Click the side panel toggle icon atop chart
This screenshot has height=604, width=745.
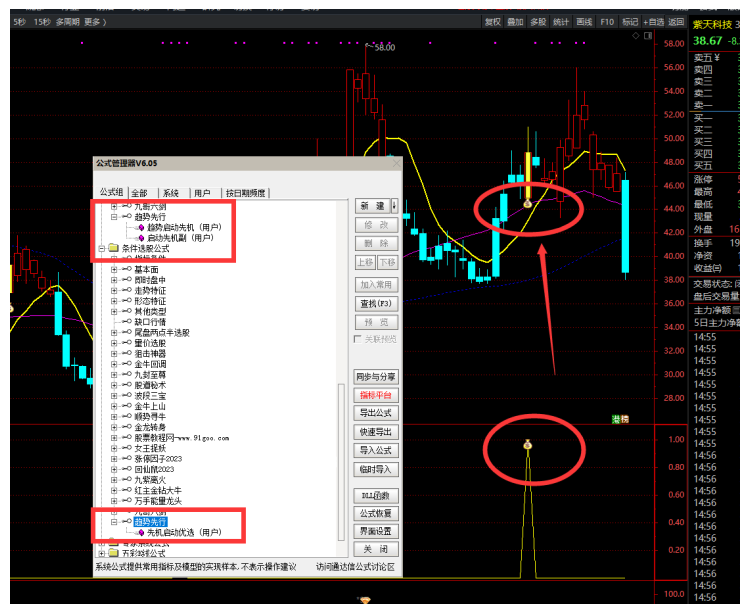point(648,36)
